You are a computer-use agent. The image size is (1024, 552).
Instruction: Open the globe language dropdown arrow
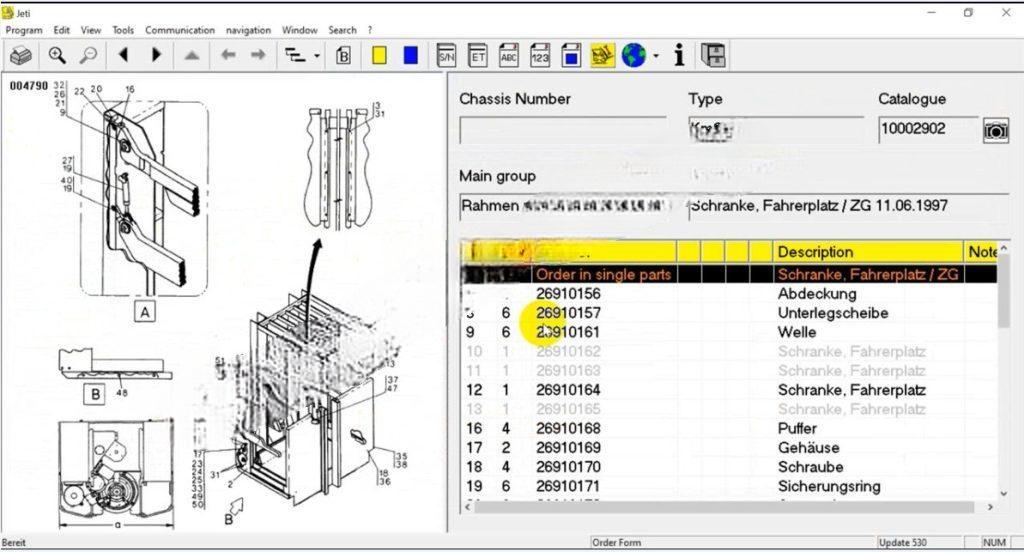(x=656, y=56)
